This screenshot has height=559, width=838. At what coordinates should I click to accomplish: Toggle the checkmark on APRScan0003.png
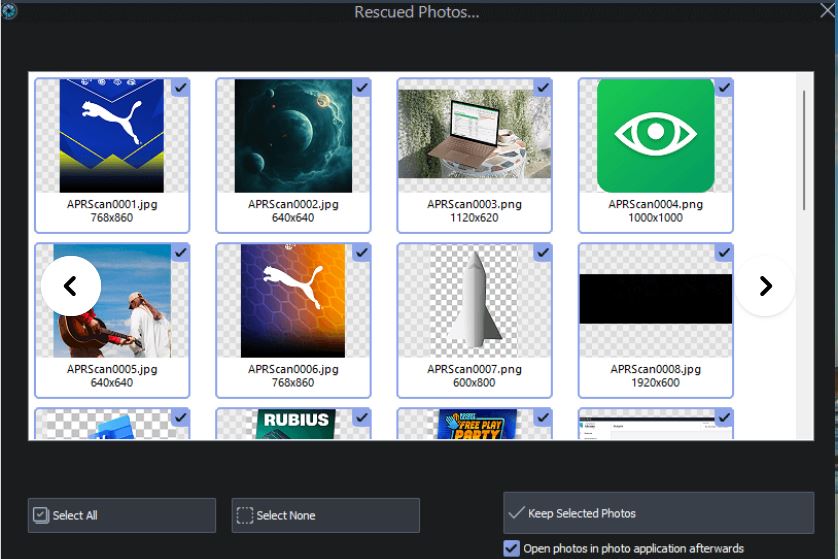click(x=543, y=88)
